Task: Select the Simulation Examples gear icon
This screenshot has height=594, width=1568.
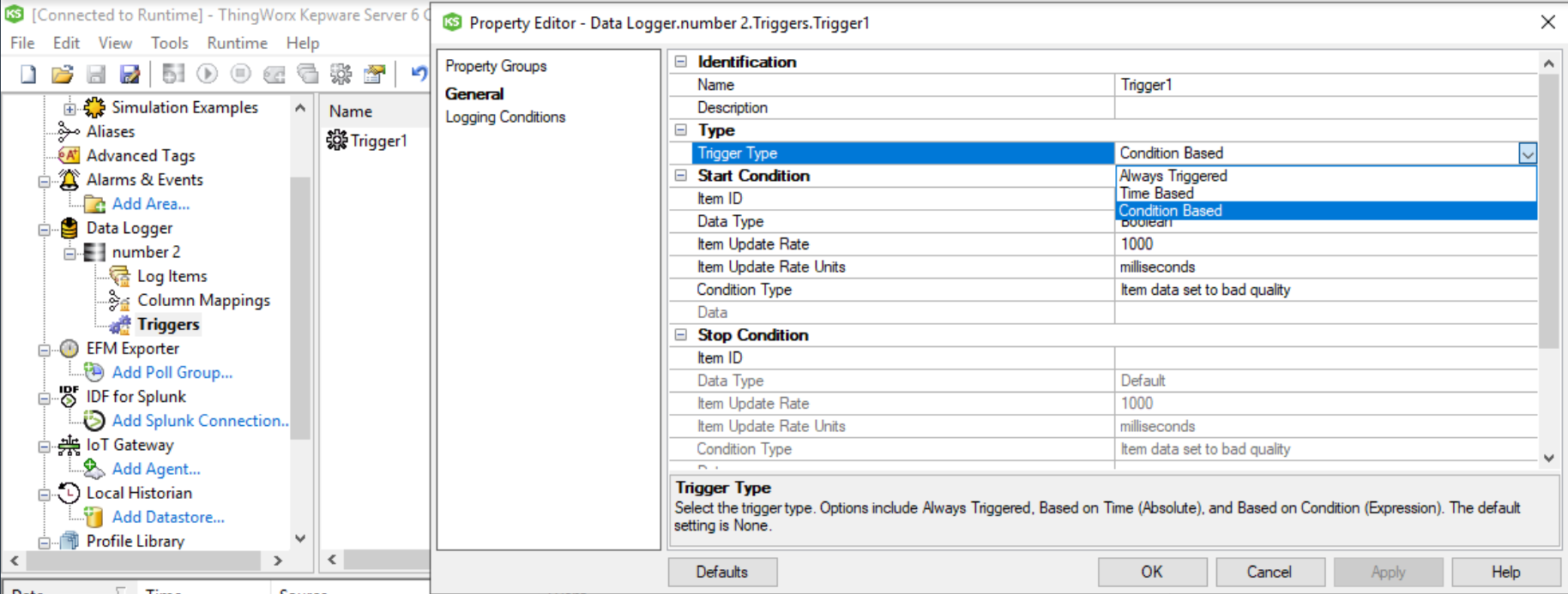Action: pos(94,107)
